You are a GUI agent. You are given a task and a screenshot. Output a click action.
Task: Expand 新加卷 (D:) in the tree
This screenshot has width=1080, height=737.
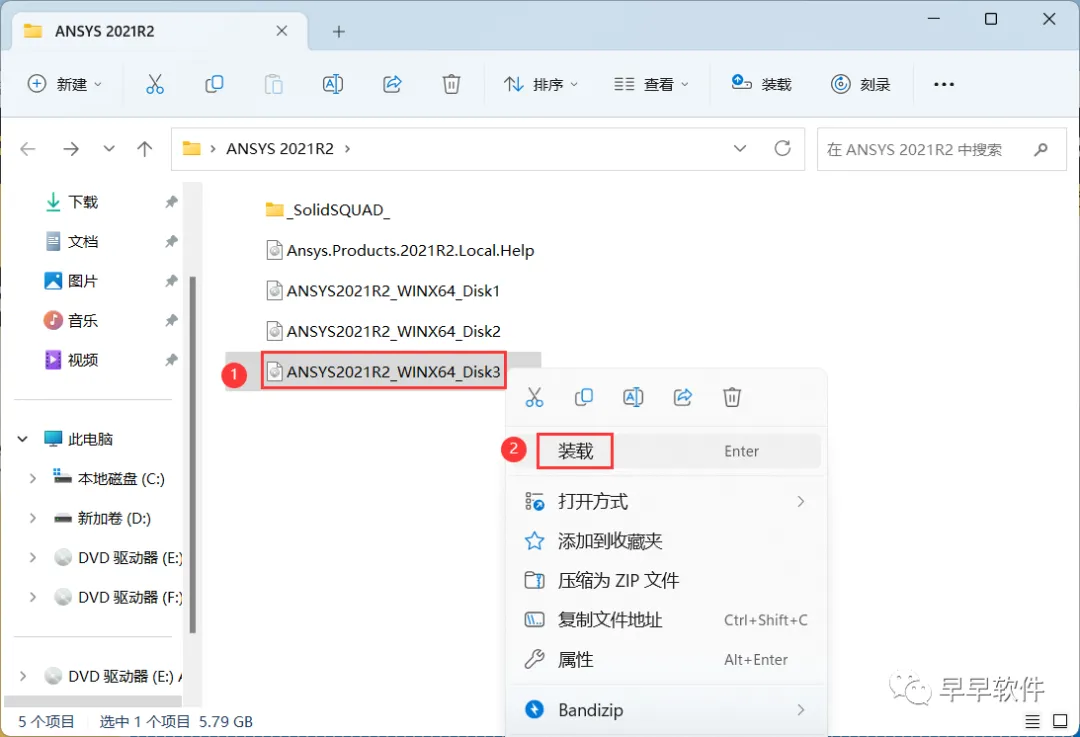(32, 518)
